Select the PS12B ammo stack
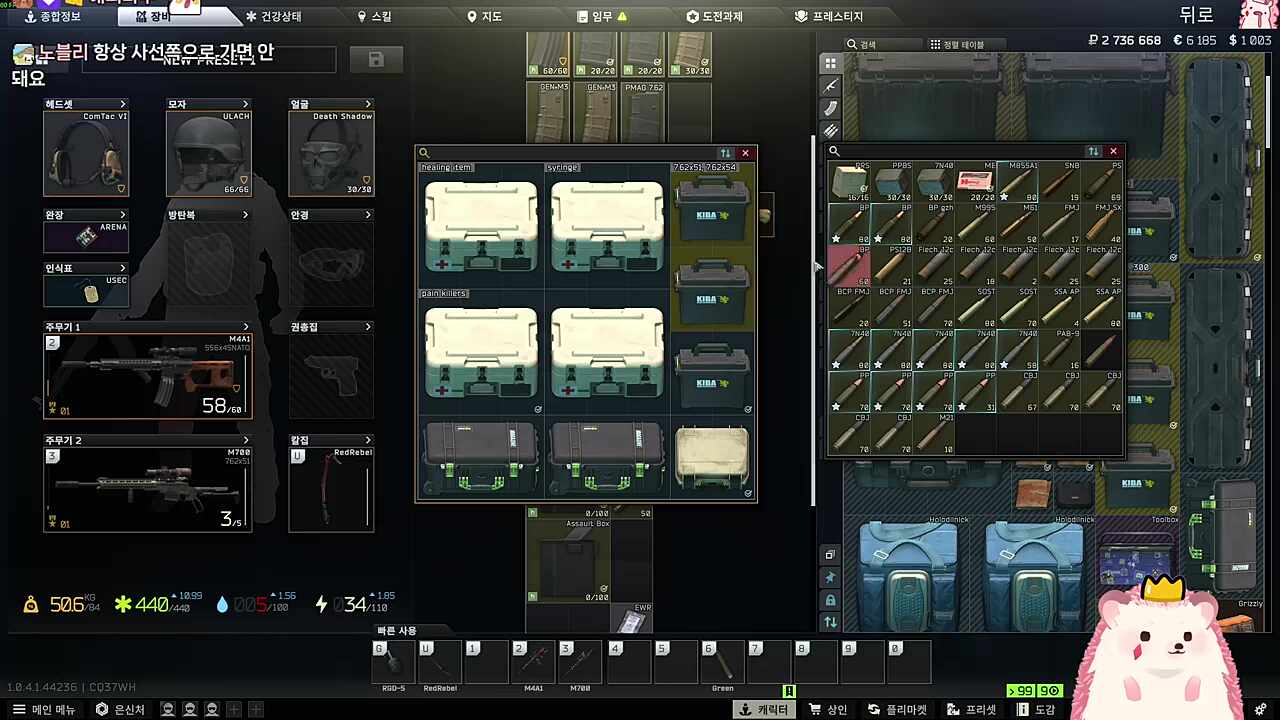Screen dimensions: 1280x720 click(x=891, y=266)
